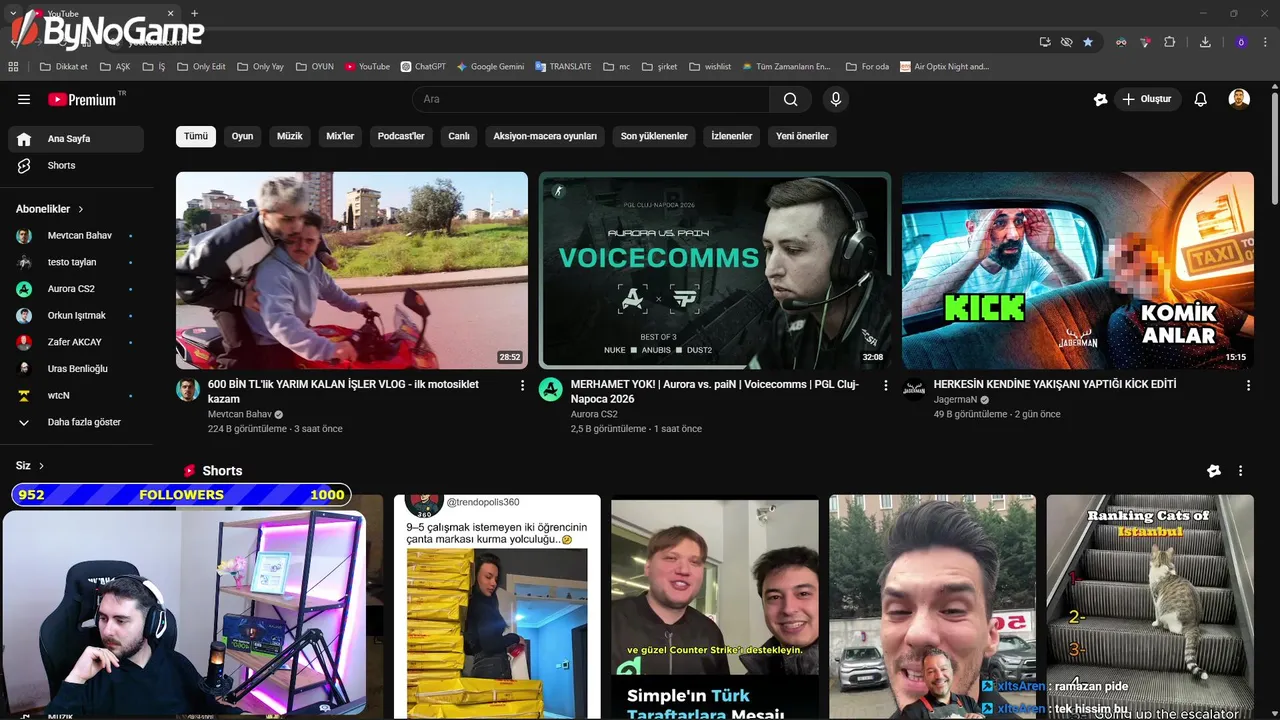Viewport: 1280px width, 720px height.
Task: Open Uras Benlioğlu subscription channel
Action: tap(76, 369)
